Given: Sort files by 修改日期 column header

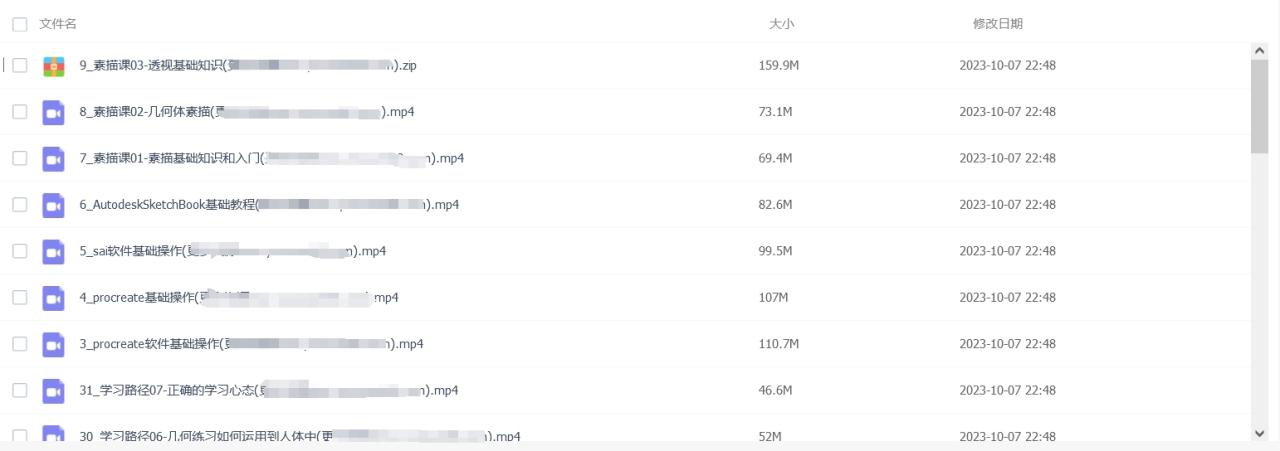Looking at the screenshot, I should click(x=997, y=23).
